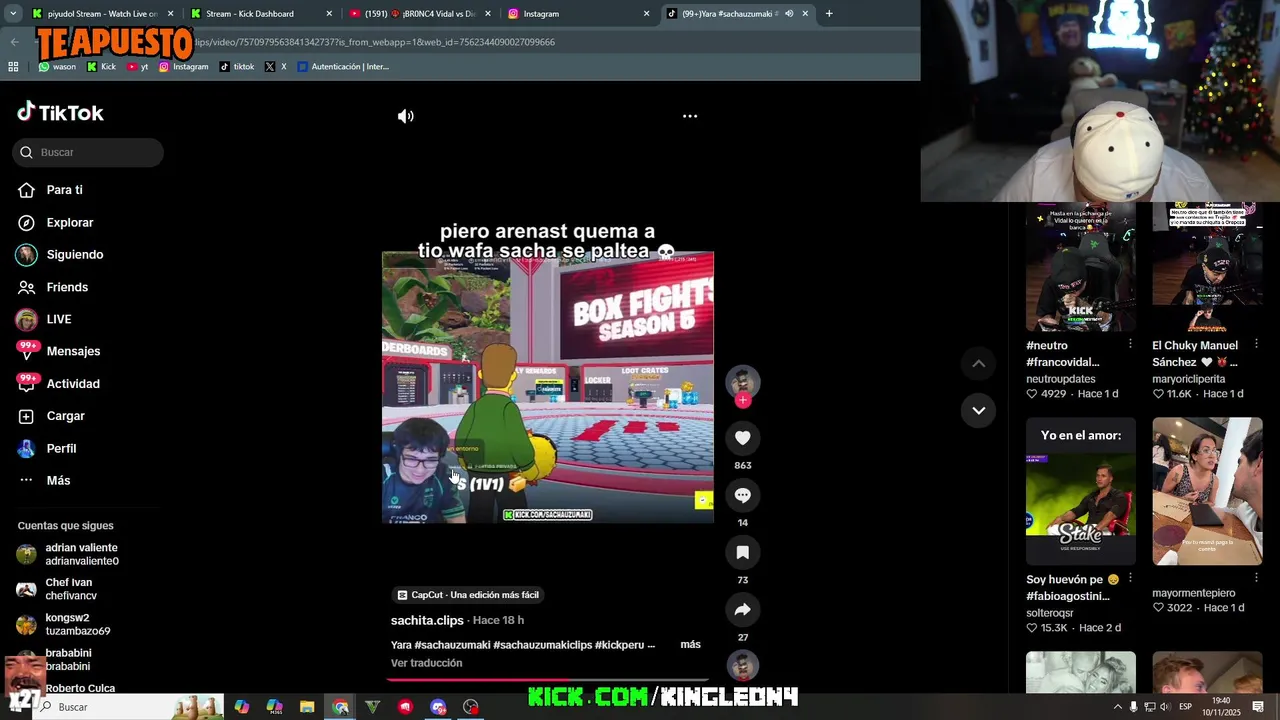The width and height of the screenshot is (1280, 720).
Task: Open the brababini account
Action: pyautogui.click(x=68, y=659)
